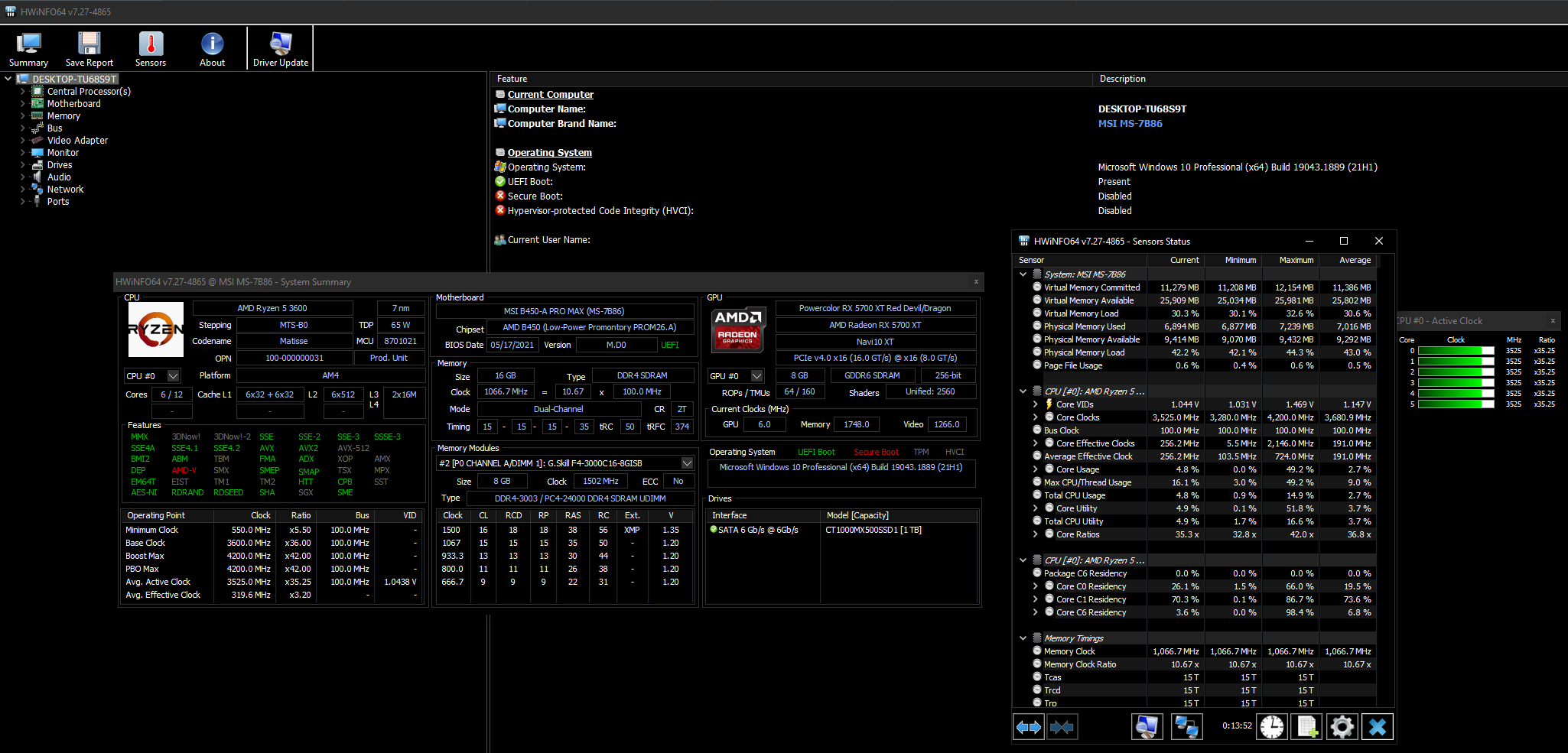Select DESKTOP-TU68S9T in the tree
Screen dimensions: 1568x753
(x=74, y=79)
